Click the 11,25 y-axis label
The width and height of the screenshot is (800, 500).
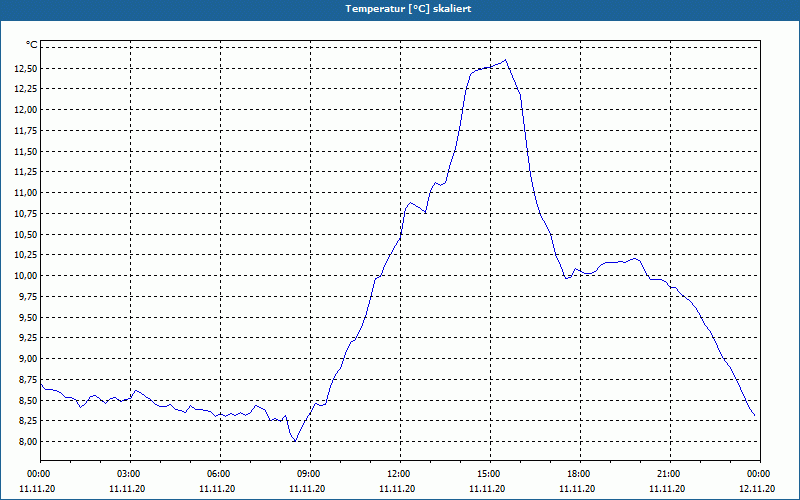click(x=25, y=172)
